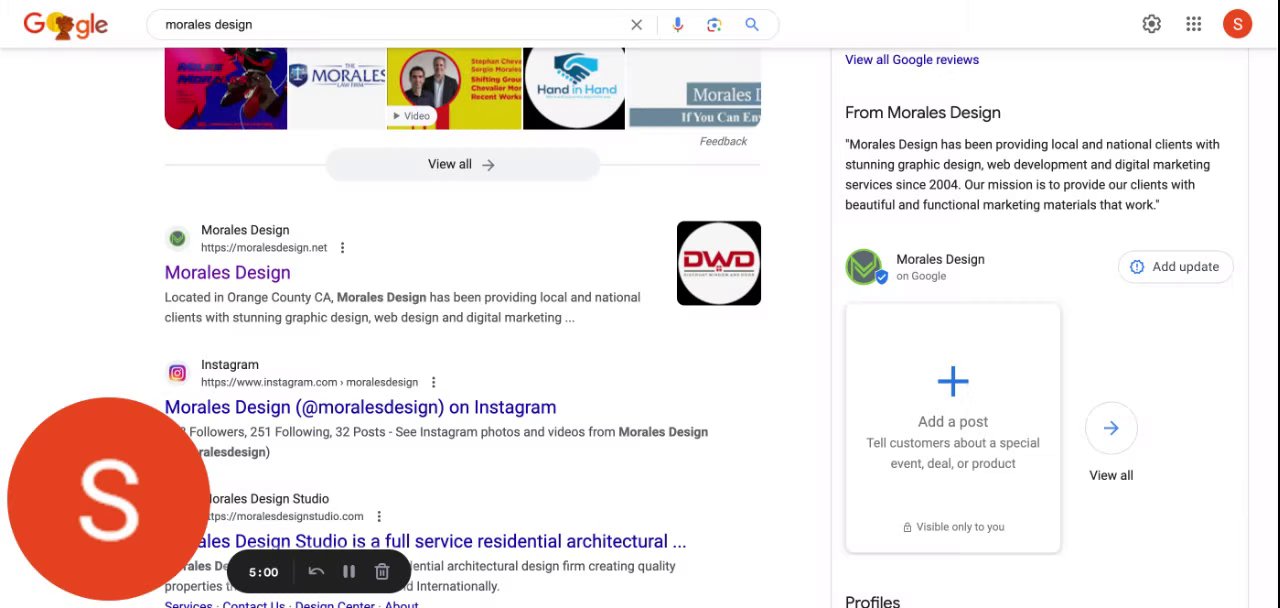
Task: Open Google Lens image search icon
Action: click(714, 25)
